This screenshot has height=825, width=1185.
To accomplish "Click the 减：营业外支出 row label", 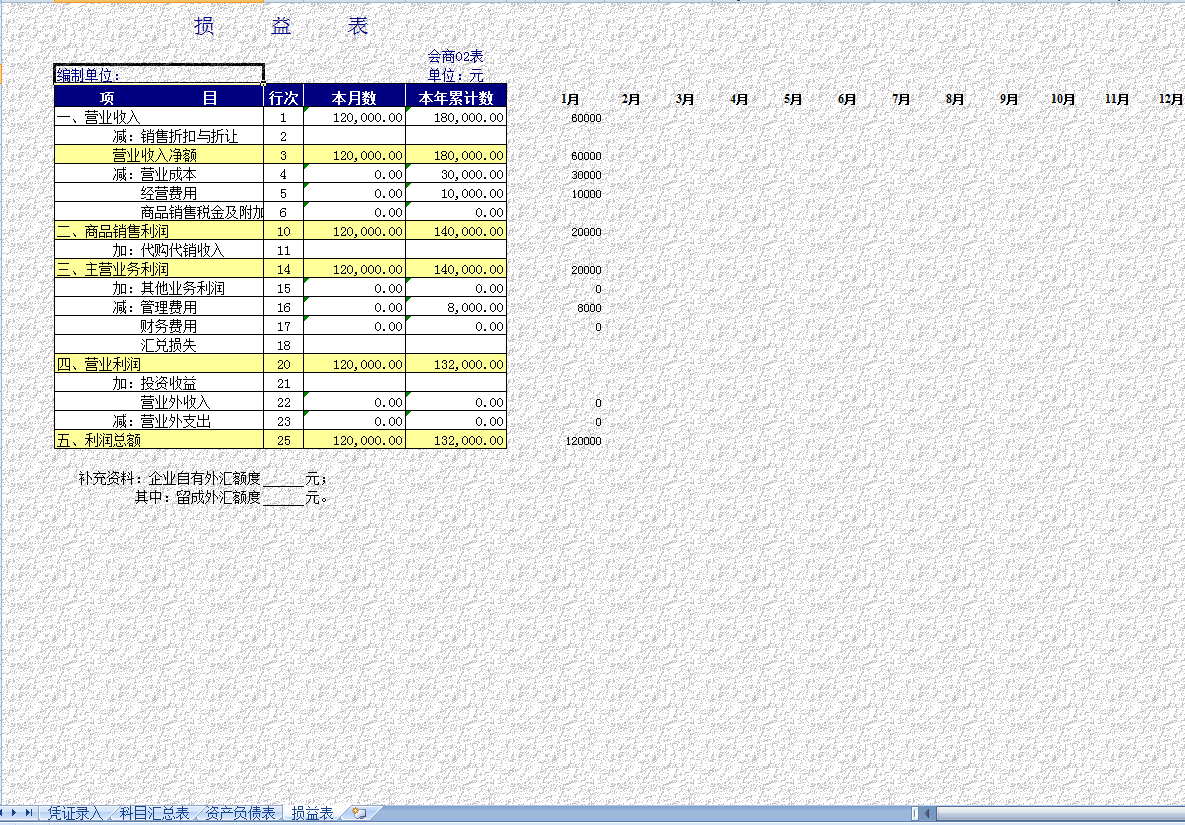I will 161,421.
